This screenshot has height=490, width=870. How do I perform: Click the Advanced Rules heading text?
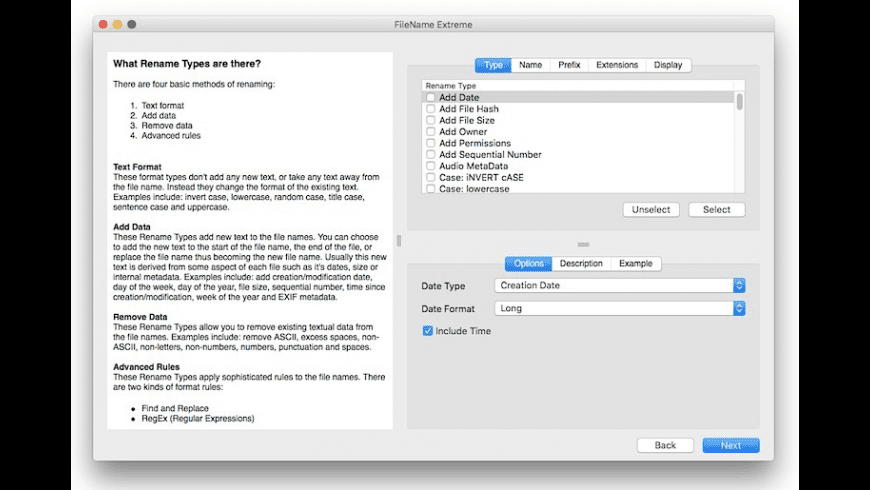(146, 367)
